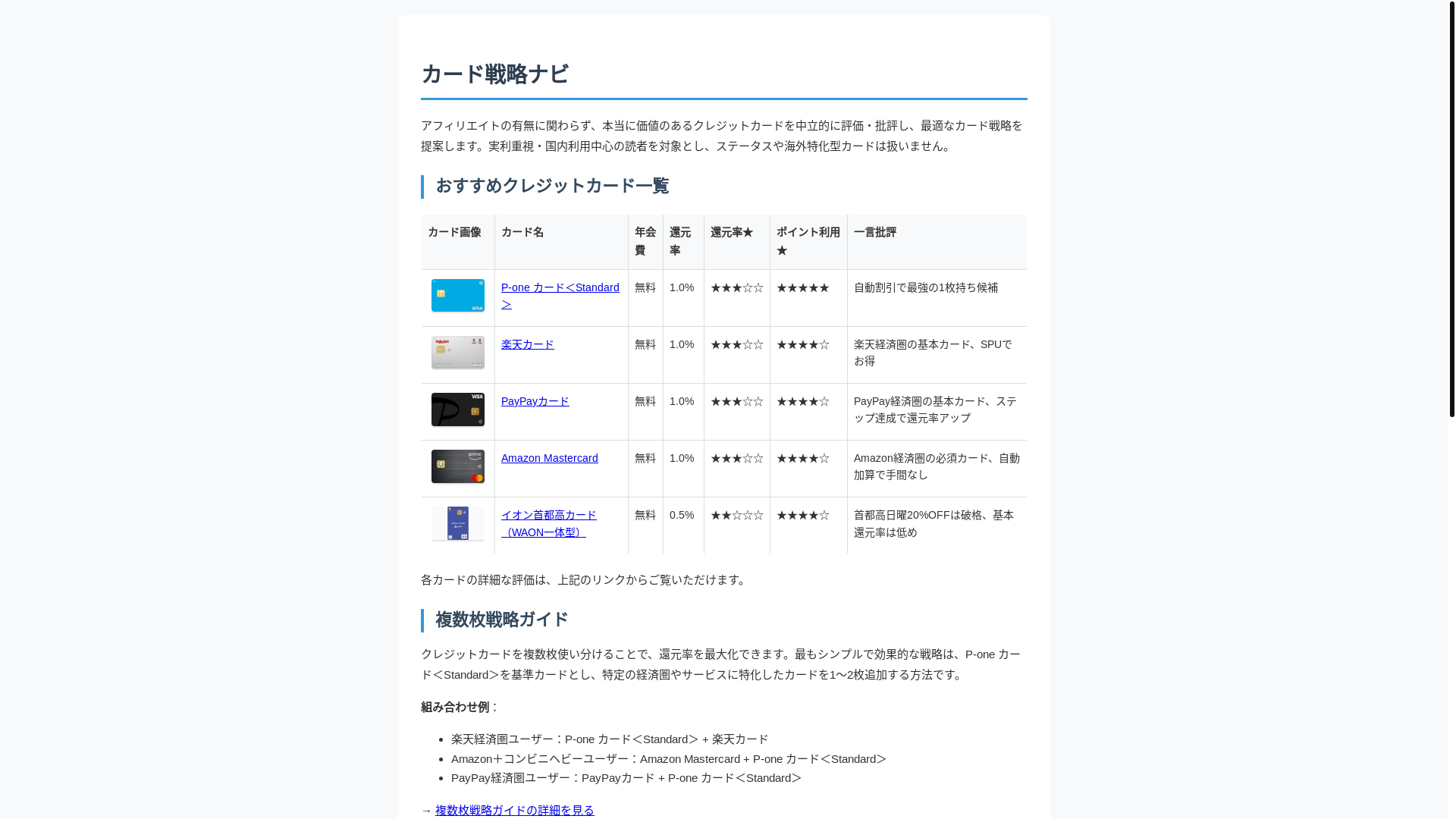Click the おすすめクレジットカード一覧 heading

(551, 186)
